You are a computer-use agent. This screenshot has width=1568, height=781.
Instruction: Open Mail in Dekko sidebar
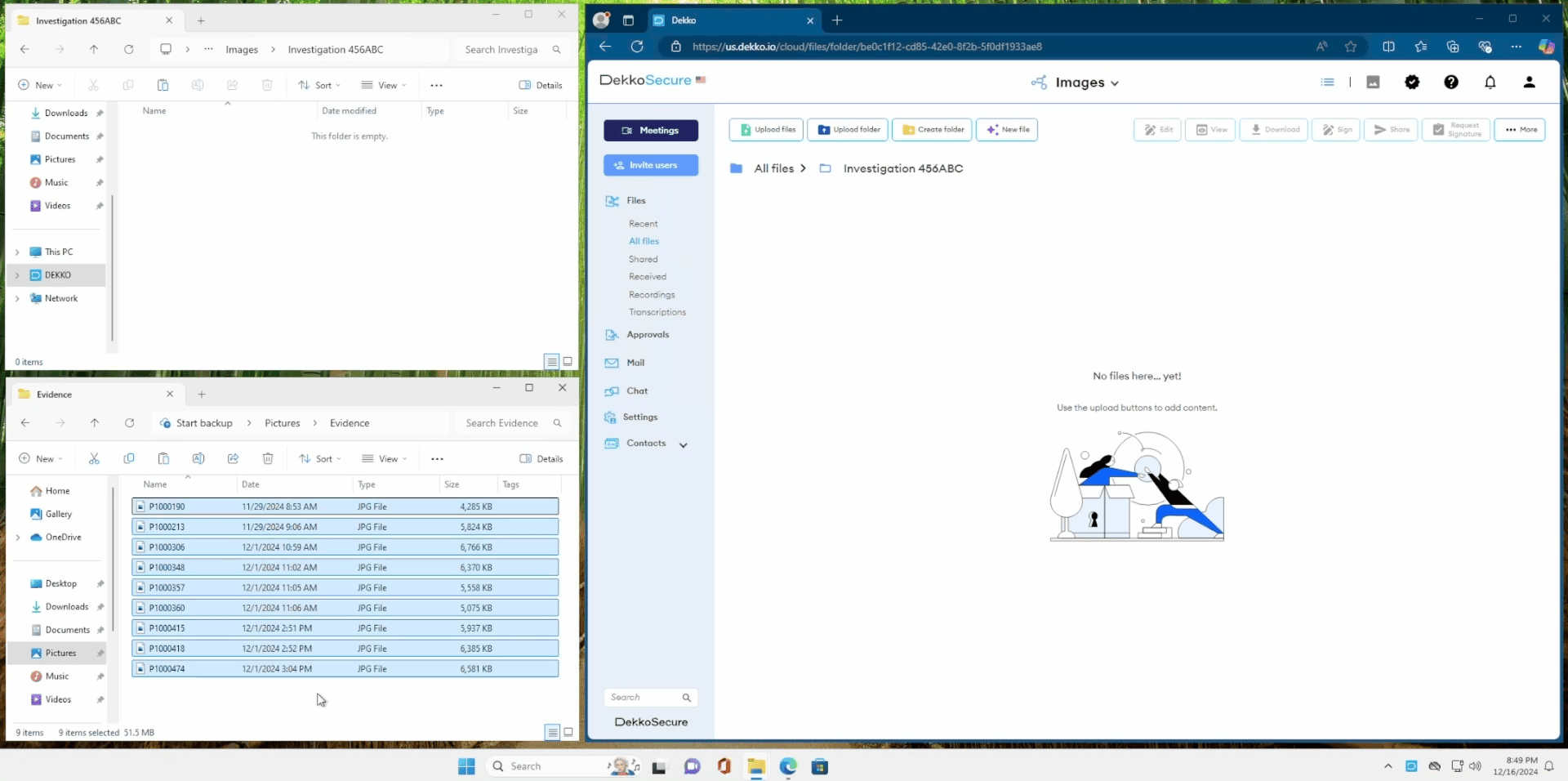pos(635,363)
